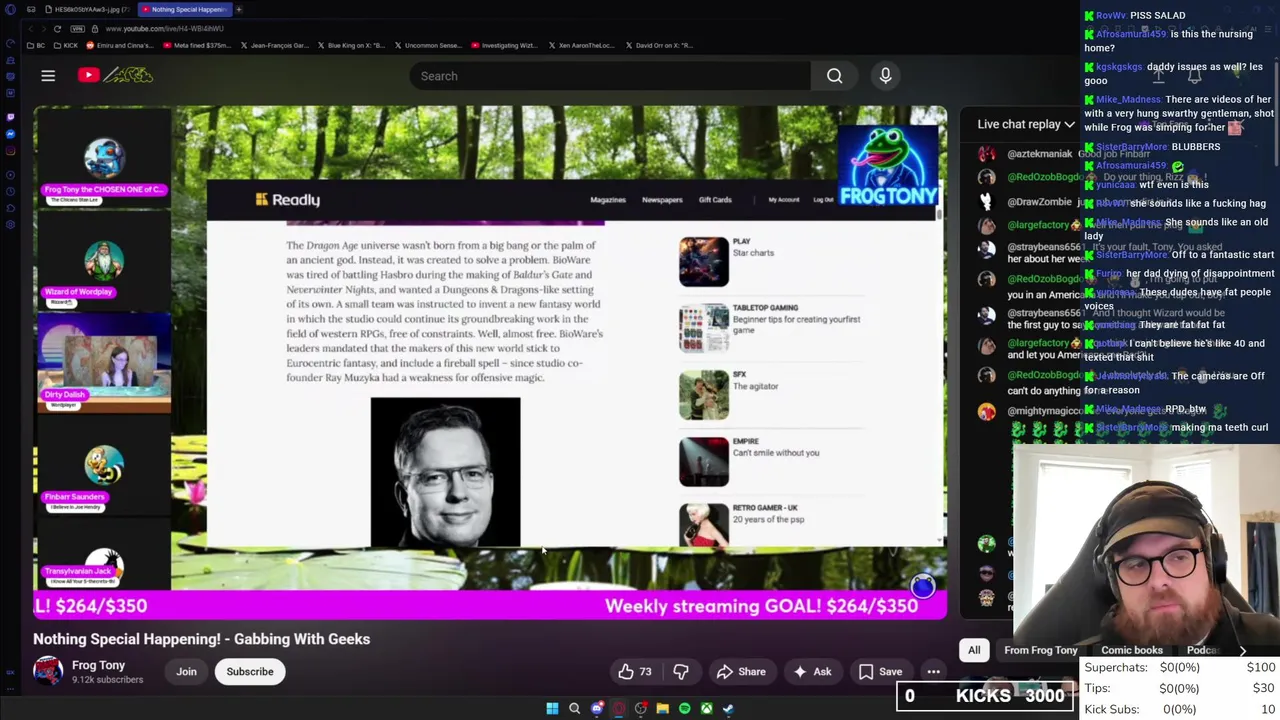This screenshot has width=1280, height=720.
Task: Click the Join button
Action: click(x=186, y=672)
